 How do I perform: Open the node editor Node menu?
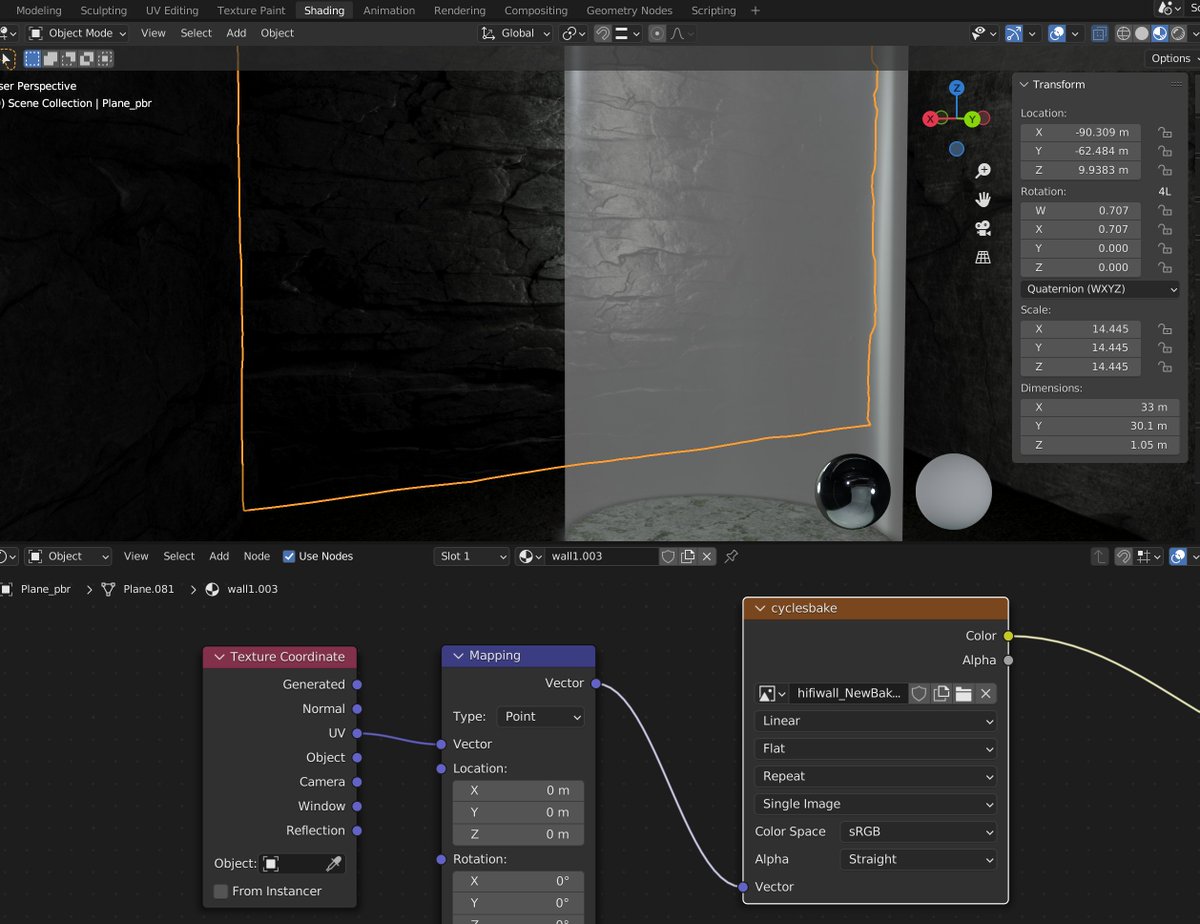tap(257, 556)
